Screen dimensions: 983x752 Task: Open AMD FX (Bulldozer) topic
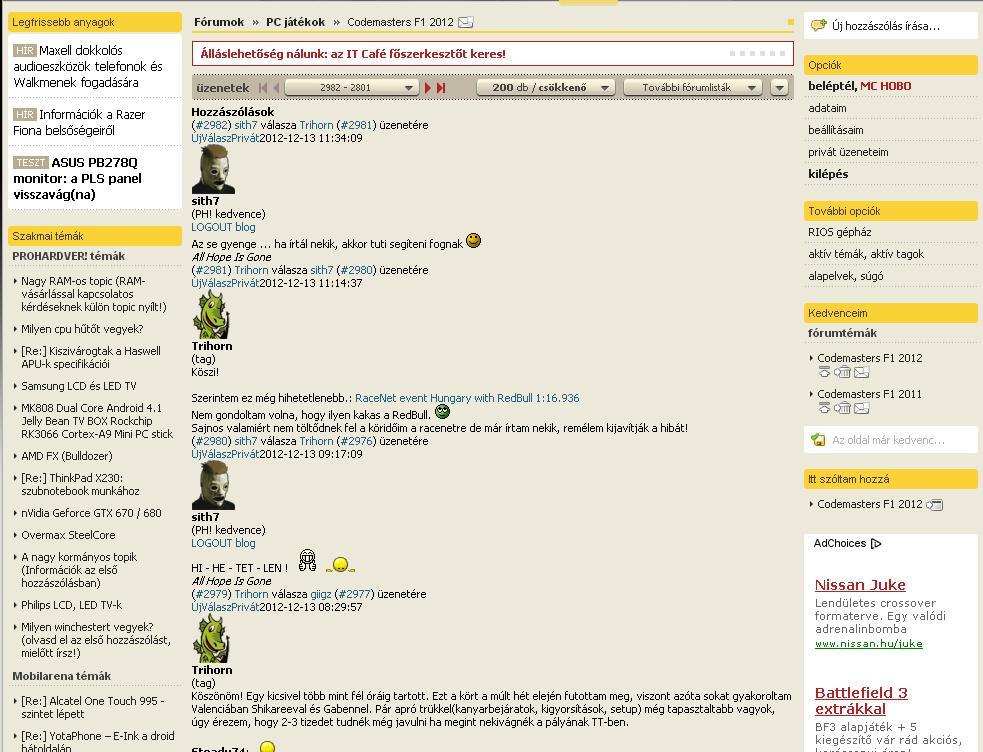click(66, 456)
